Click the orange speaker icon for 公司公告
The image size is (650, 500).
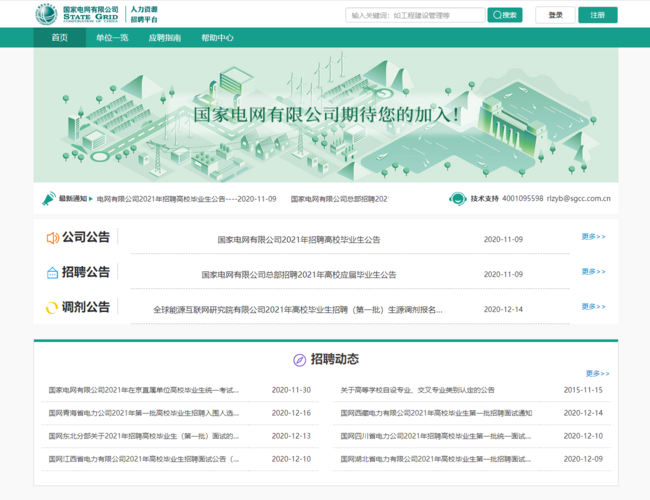tap(53, 238)
